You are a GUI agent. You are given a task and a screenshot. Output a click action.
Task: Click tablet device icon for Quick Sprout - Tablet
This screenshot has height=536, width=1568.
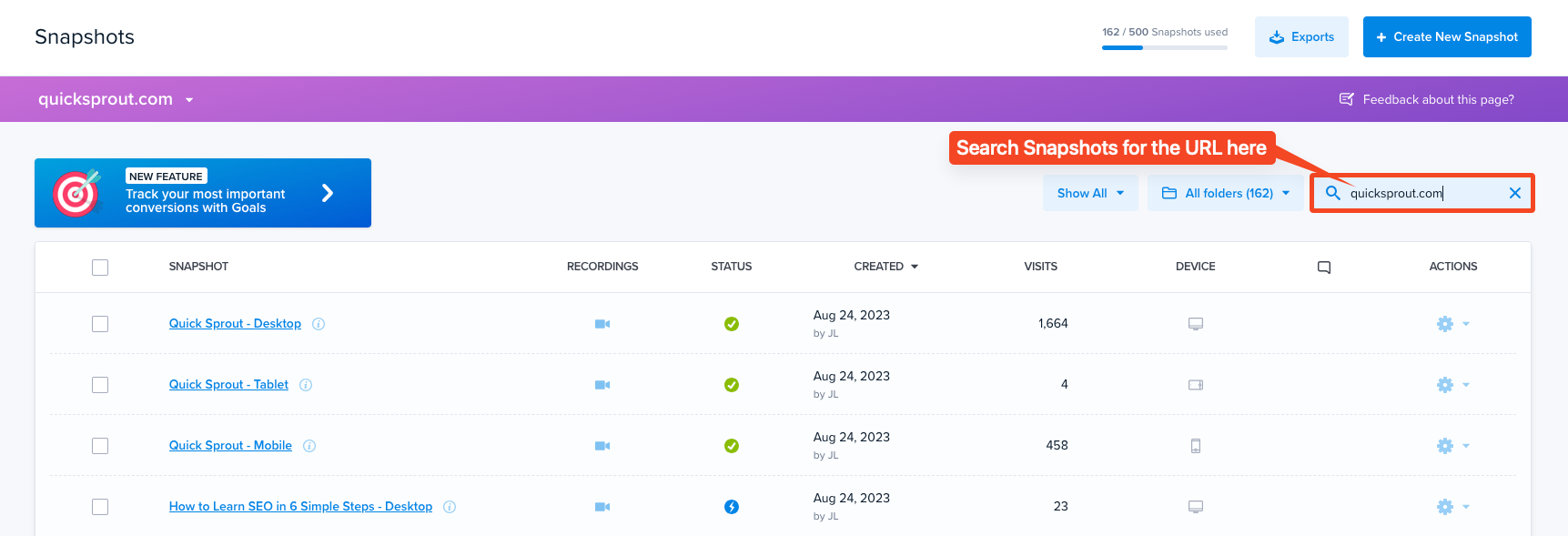point(1196,385)
